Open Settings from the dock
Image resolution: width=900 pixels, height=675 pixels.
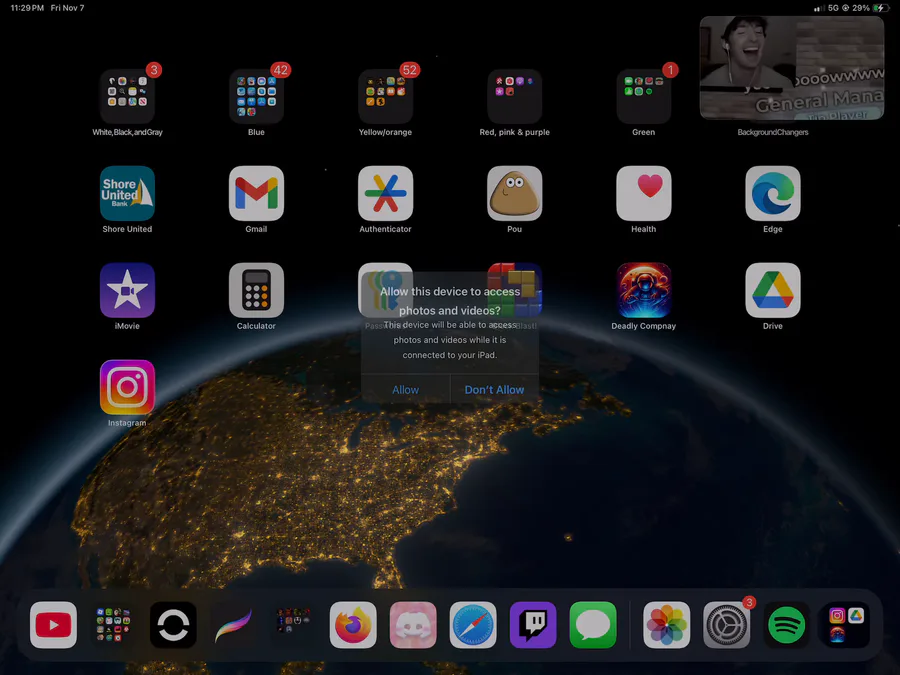point(727,625)
